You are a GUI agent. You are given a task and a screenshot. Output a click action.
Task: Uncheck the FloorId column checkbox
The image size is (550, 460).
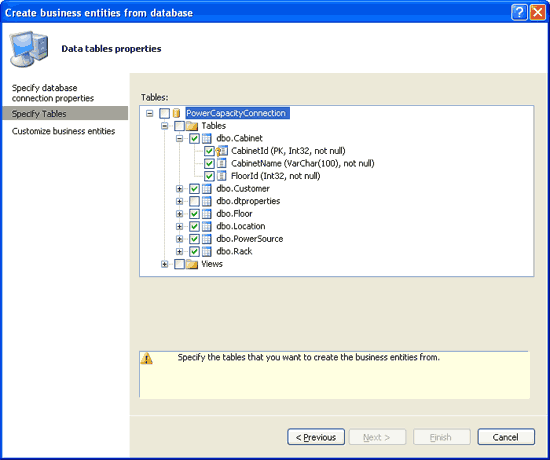(x=209, y=176)
